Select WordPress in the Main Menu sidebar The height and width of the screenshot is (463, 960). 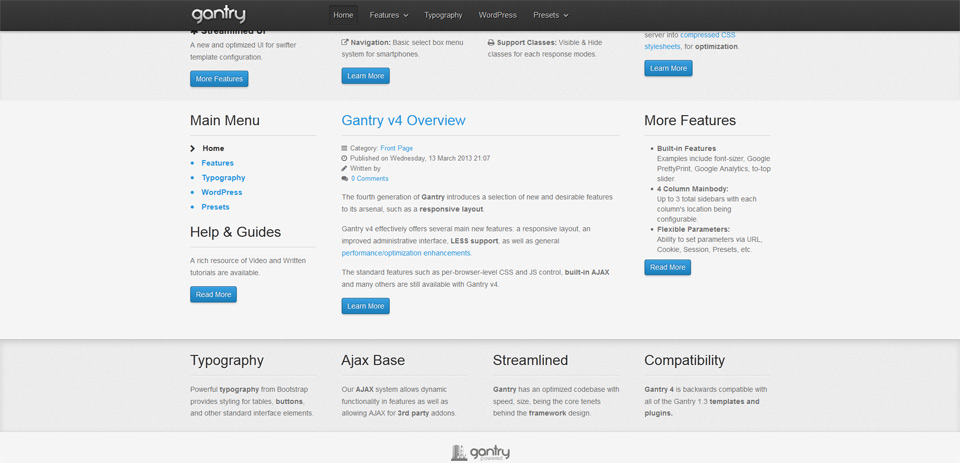pos(222,192)
